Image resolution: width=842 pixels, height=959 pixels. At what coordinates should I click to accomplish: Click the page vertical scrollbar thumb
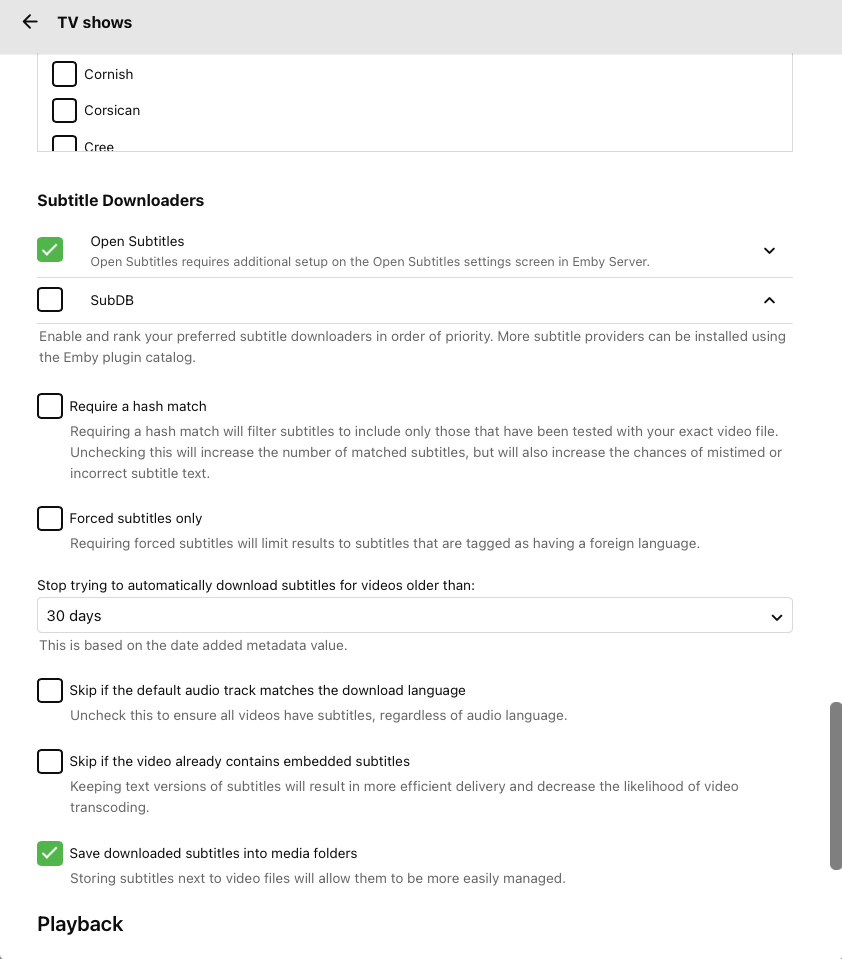(x=836, y=786)
